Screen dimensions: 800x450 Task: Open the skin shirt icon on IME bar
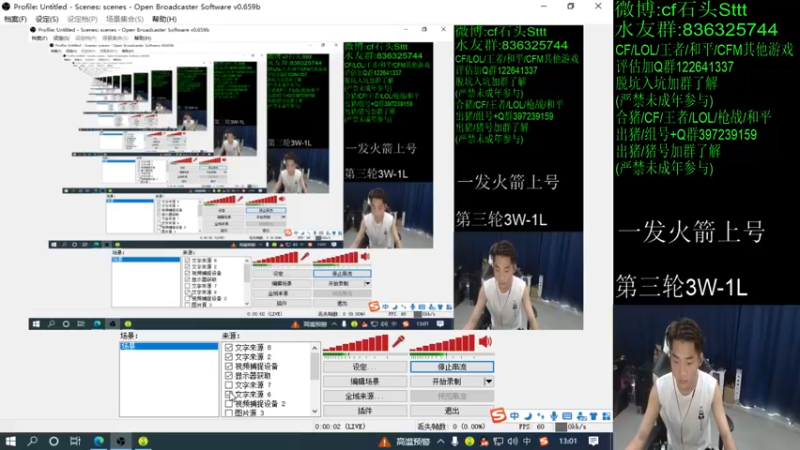click(x=593, y=416)
